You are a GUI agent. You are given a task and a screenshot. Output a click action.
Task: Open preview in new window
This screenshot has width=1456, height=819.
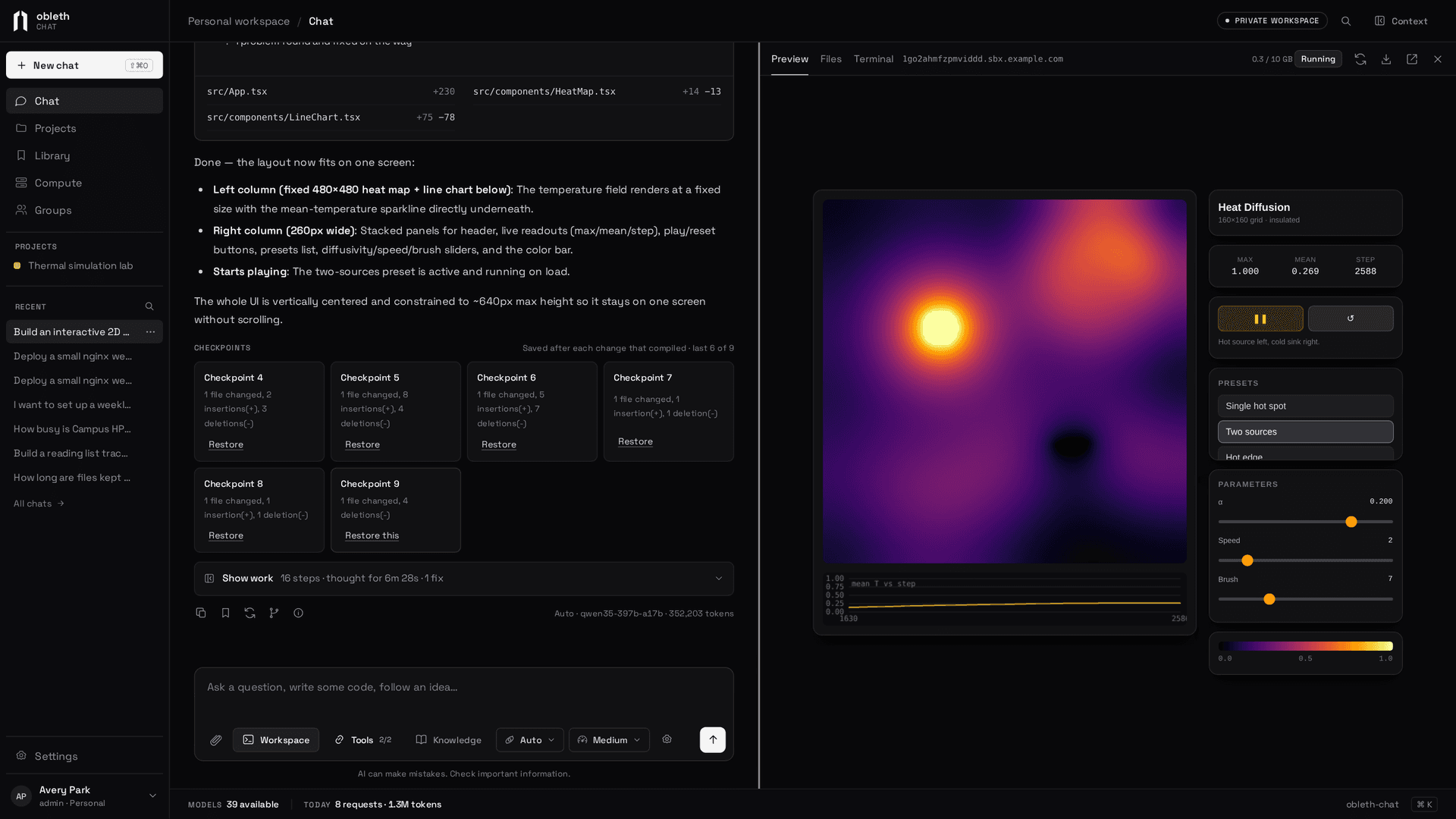coord(1412,59)
